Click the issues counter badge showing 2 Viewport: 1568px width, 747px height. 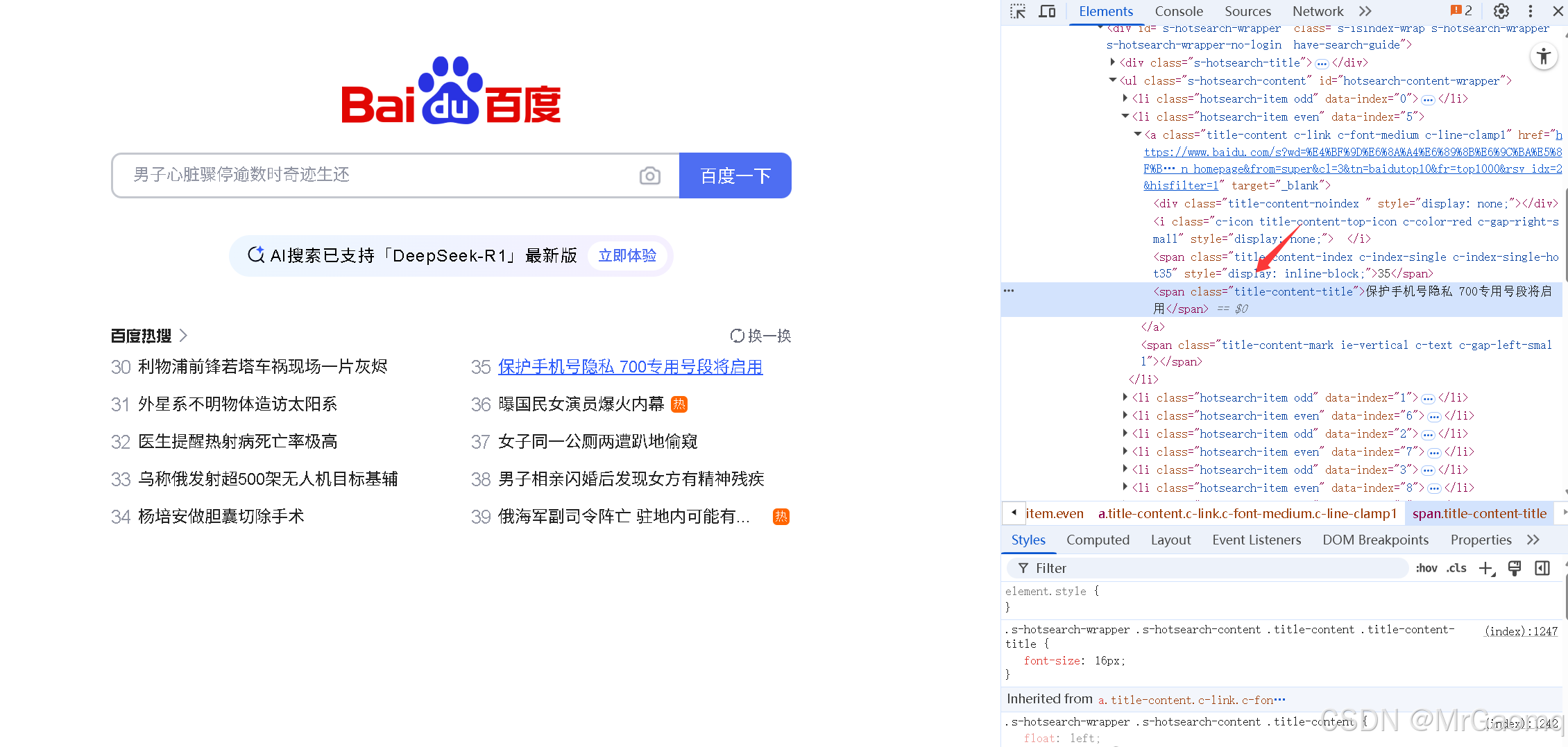tap(1461, 10)
